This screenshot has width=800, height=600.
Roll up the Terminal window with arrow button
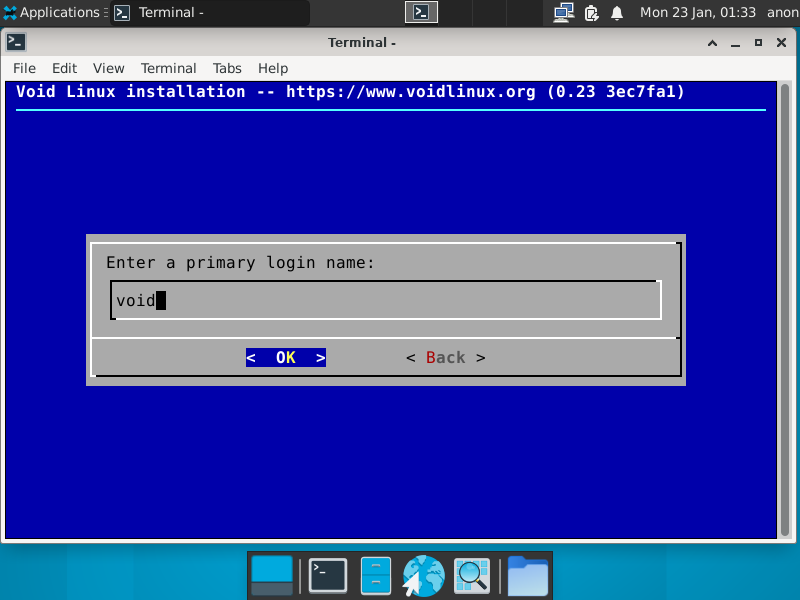(712, 43)
